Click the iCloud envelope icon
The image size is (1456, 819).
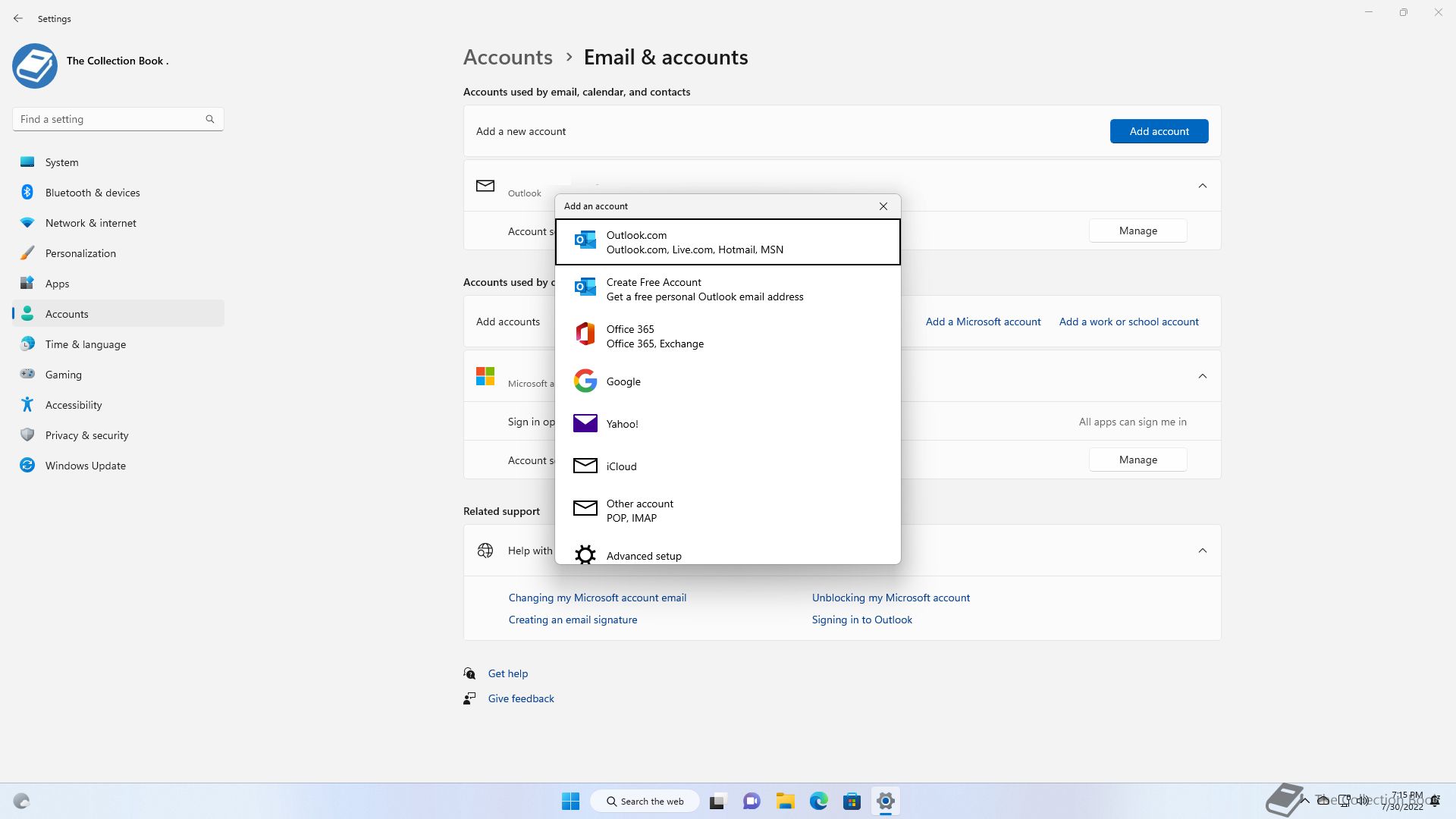(x=585, y=466)
